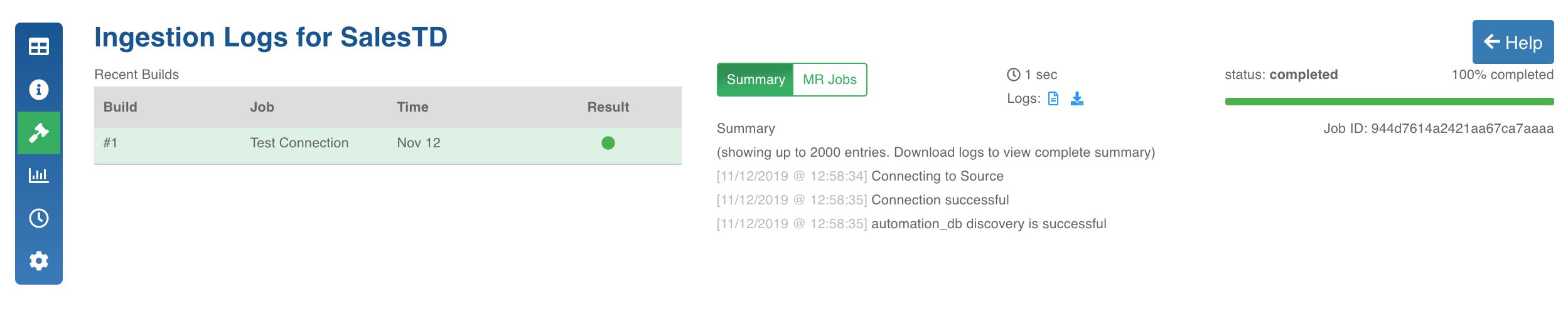The height and width of the screenshot is (321, 1568).
Task: Open the clock schedule icon in sidebar
Action: point(39,218)
